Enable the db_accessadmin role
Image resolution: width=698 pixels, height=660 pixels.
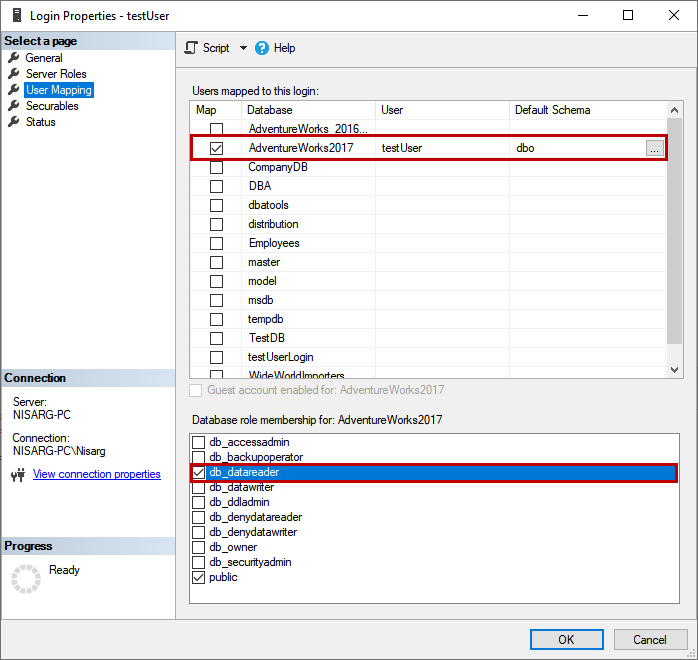(x=199, y=442)
